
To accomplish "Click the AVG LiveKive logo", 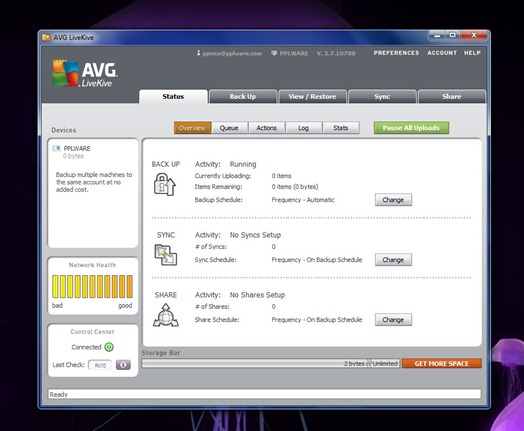I will click(85, 74).
